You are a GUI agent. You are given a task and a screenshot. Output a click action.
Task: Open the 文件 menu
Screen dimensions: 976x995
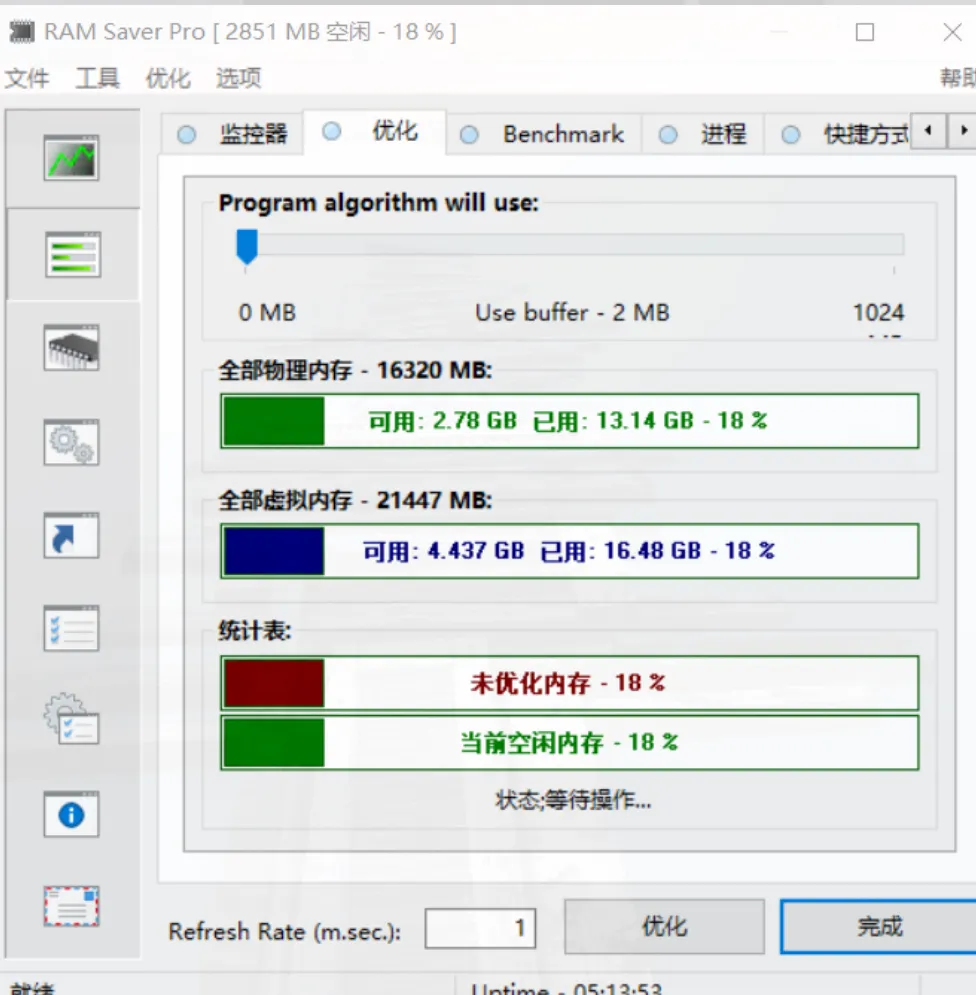click(x=27, y=78)
